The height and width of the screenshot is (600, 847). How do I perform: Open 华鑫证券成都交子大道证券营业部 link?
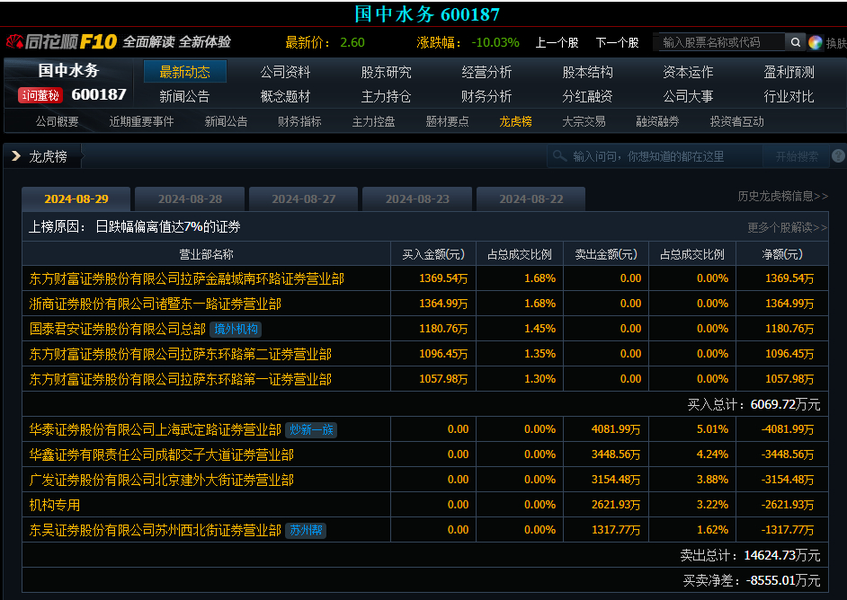[x=162, y=455]
